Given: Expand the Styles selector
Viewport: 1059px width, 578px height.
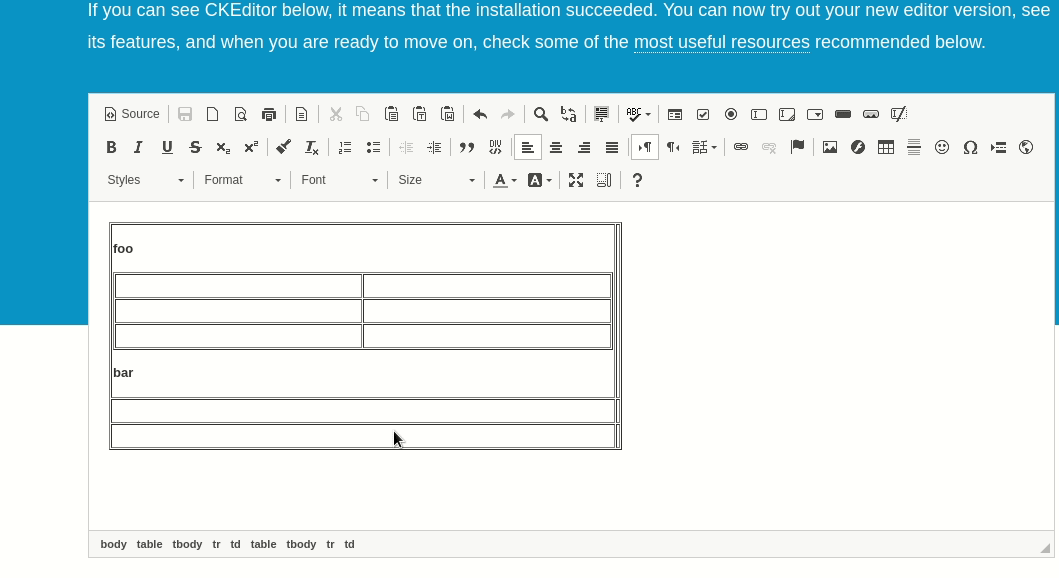Looking at the screenshot, I should click(x=143, y=180).
